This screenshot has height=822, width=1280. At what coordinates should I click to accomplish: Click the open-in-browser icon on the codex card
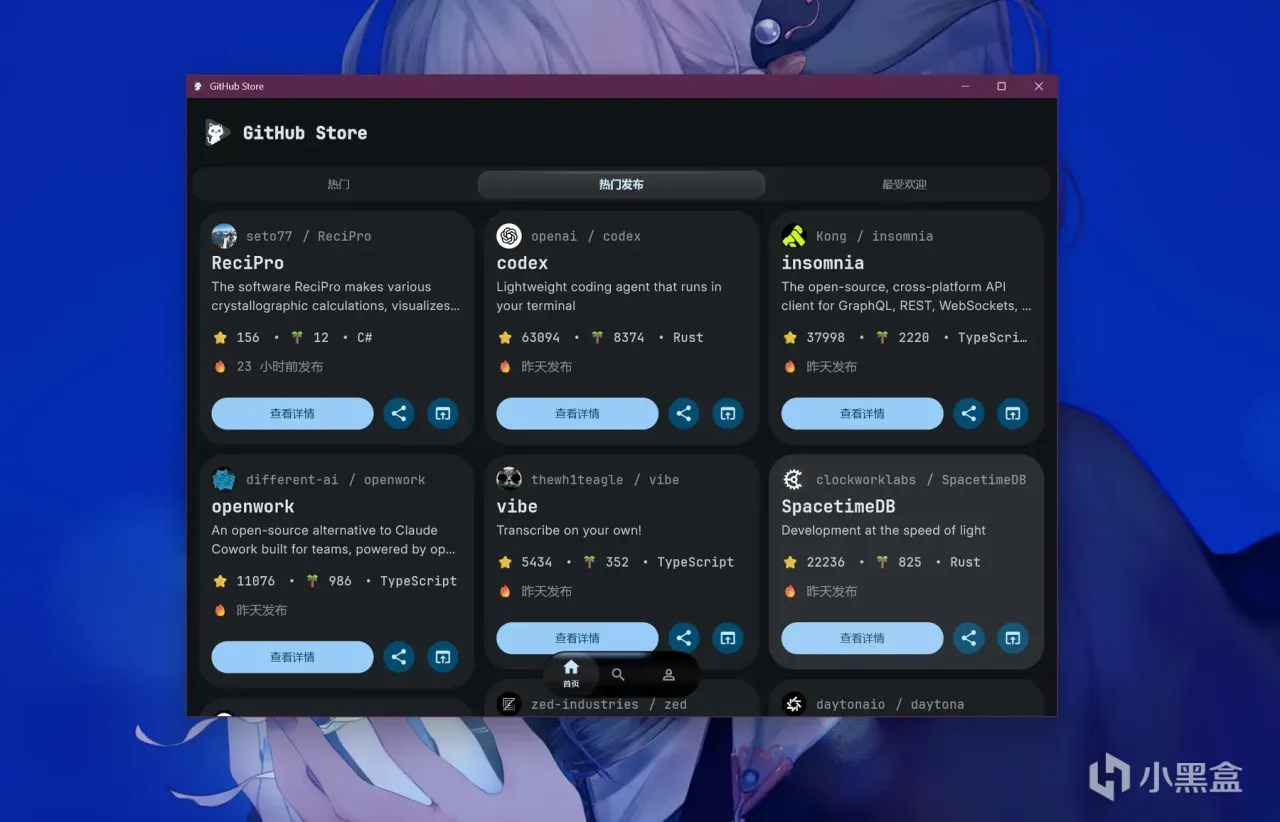728,413
